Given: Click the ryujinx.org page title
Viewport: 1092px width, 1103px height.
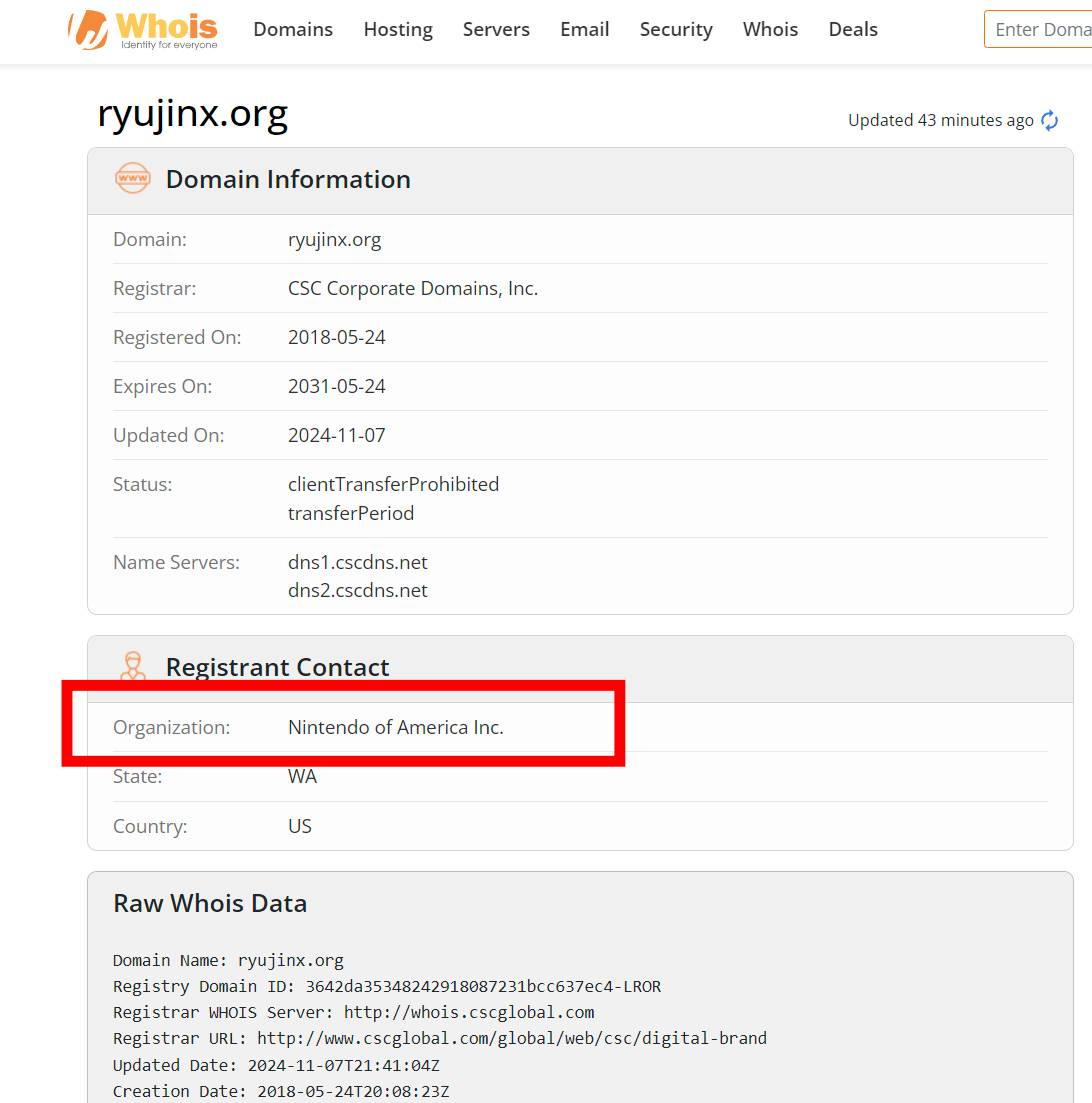Looking at the screenshot, I should point(193,114).
